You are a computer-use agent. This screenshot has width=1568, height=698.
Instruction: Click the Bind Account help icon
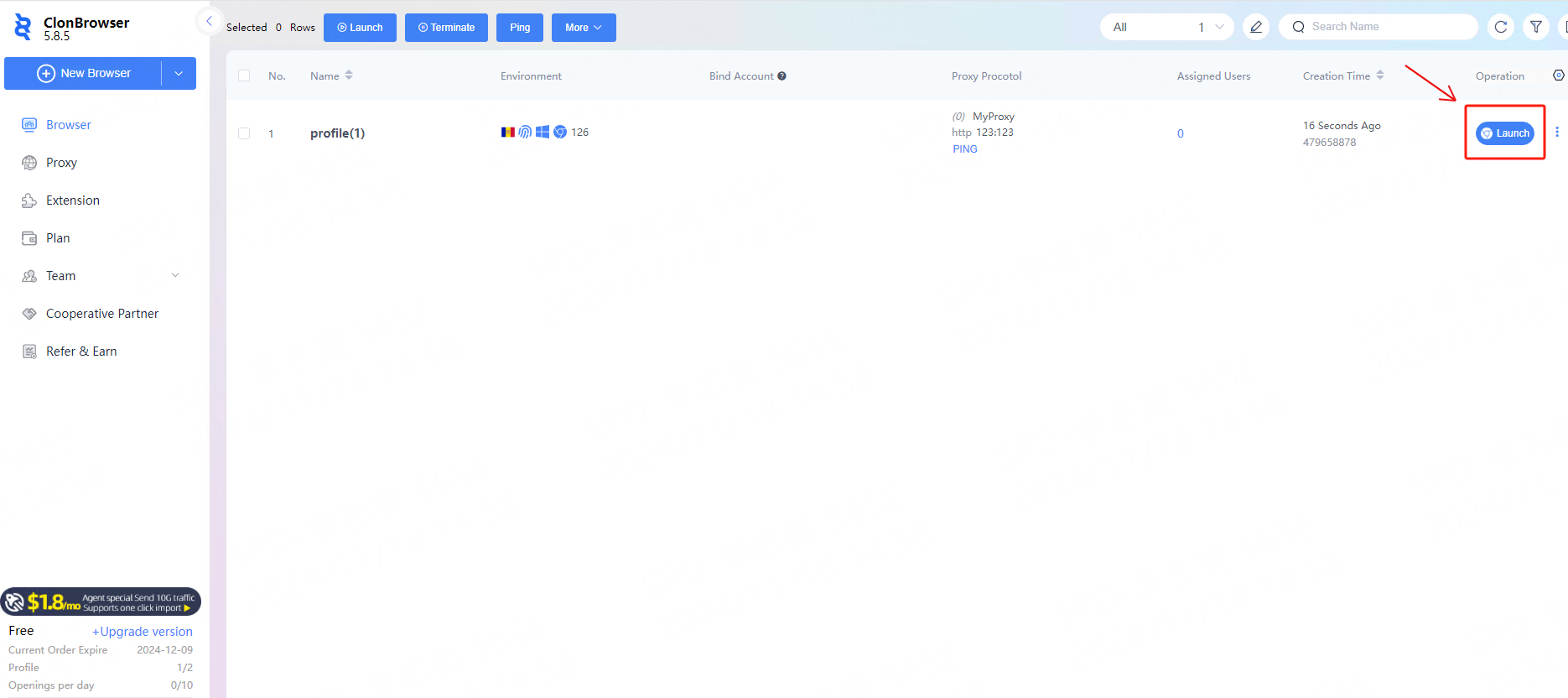click(x=781, y=76)
